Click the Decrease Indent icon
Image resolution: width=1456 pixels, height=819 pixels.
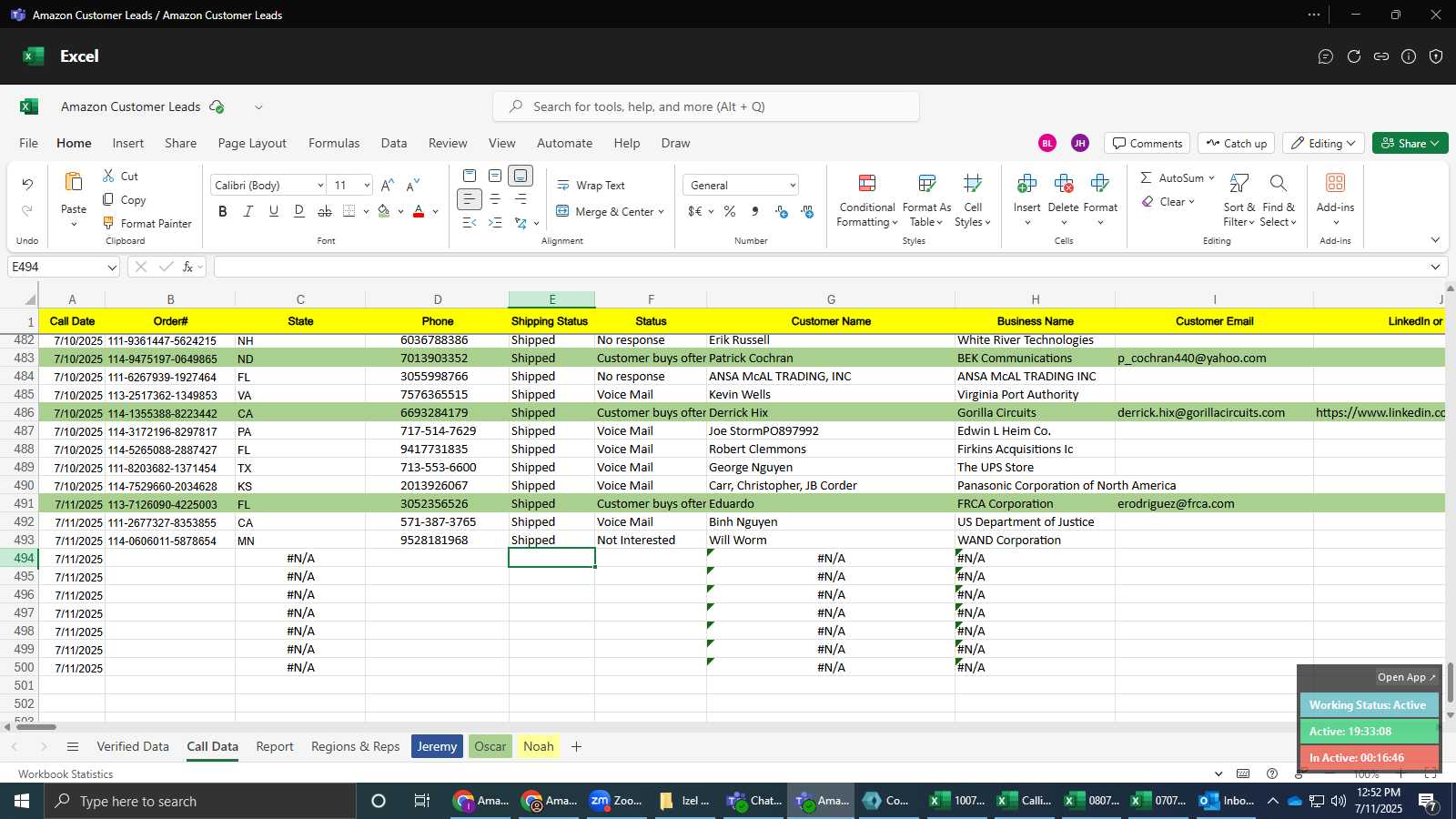tap(470, 223)
